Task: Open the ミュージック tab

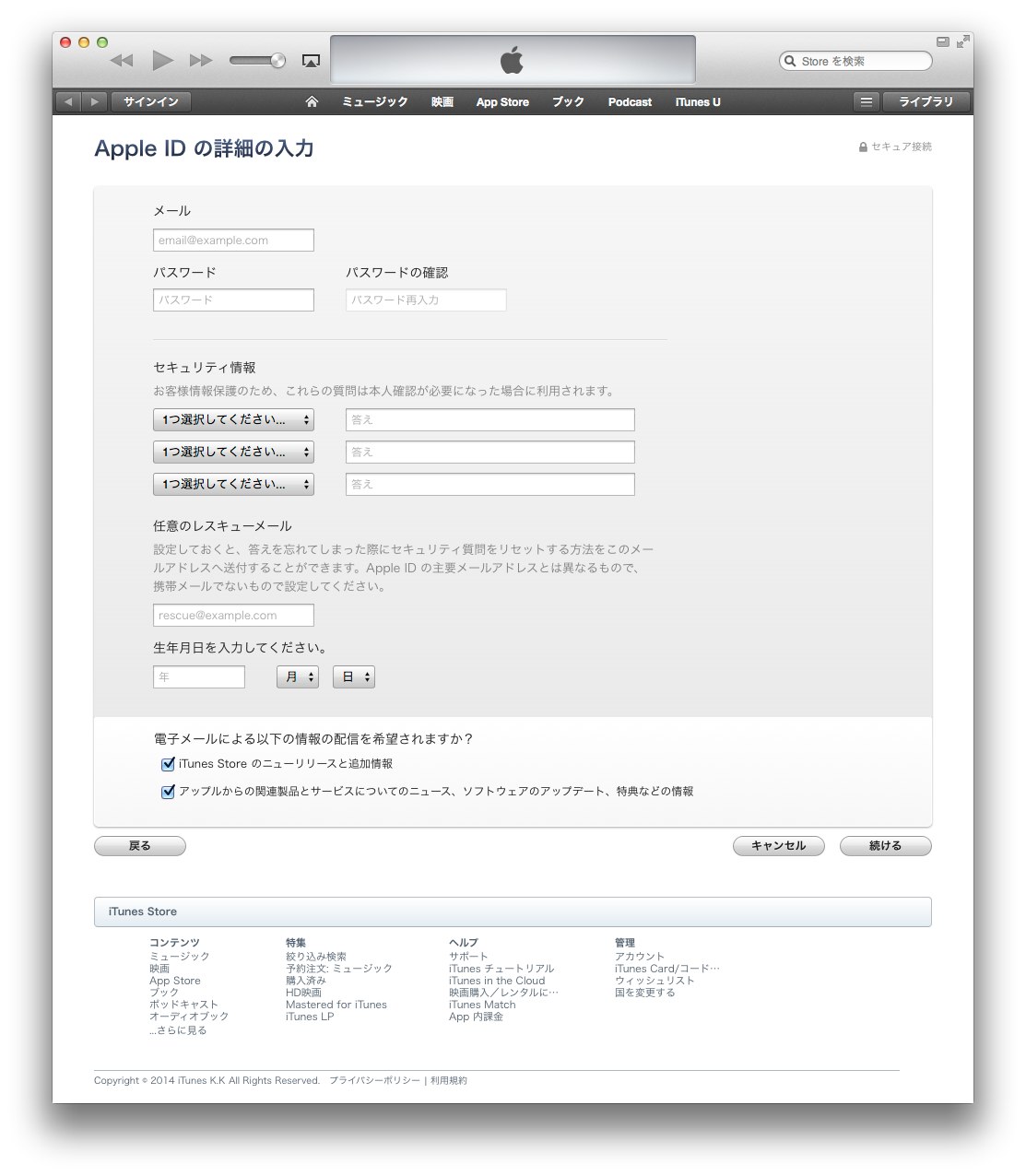Action: [x=375, y=101]
